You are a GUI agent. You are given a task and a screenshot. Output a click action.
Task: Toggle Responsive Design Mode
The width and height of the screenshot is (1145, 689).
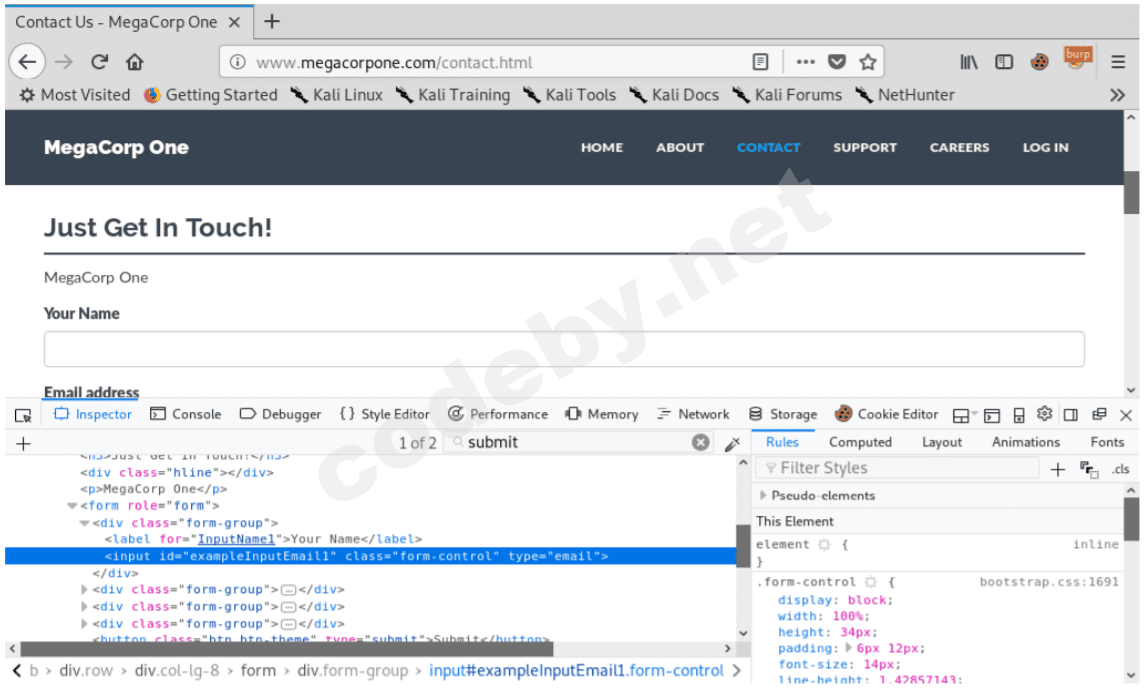[1019, 415]
